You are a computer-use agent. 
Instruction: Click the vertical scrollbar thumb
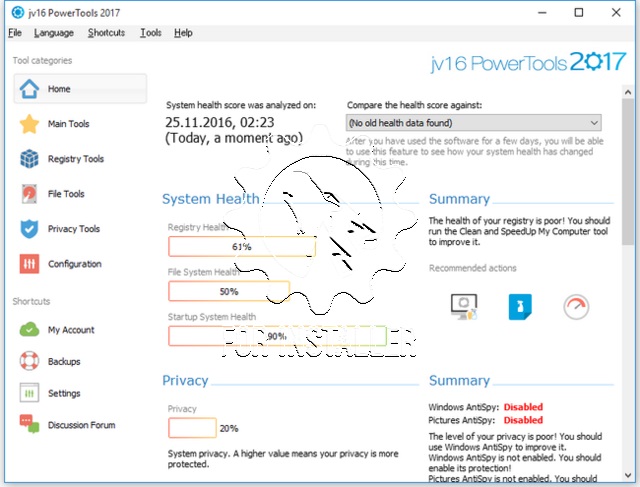[628, 171]
